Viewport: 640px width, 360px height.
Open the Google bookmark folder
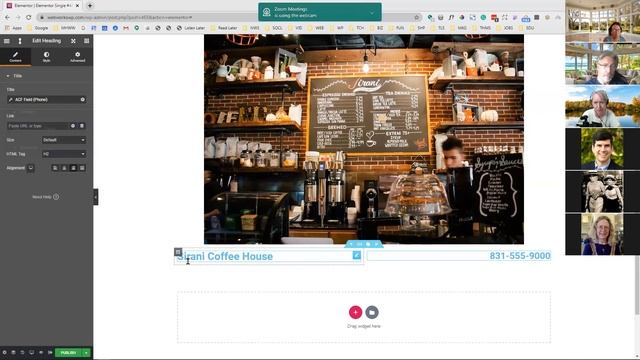(x=38, y=28)
